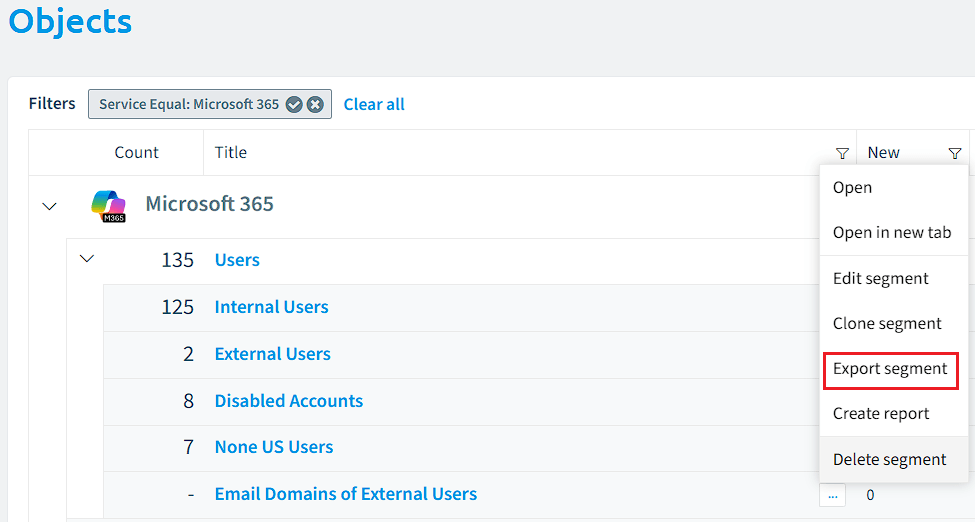The image size is (975, 522).
Task: Open Email Domains of External Users segment
Action: click(x=346, y=494)
